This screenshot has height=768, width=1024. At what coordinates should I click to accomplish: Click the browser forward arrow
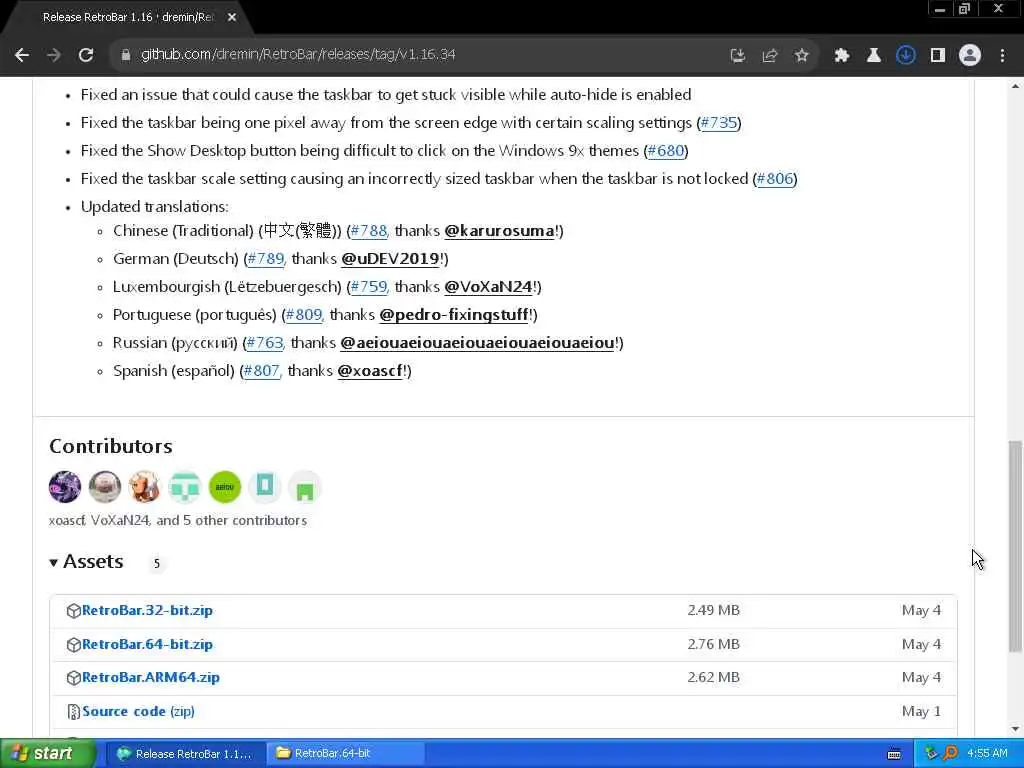(x=54, y=55)
